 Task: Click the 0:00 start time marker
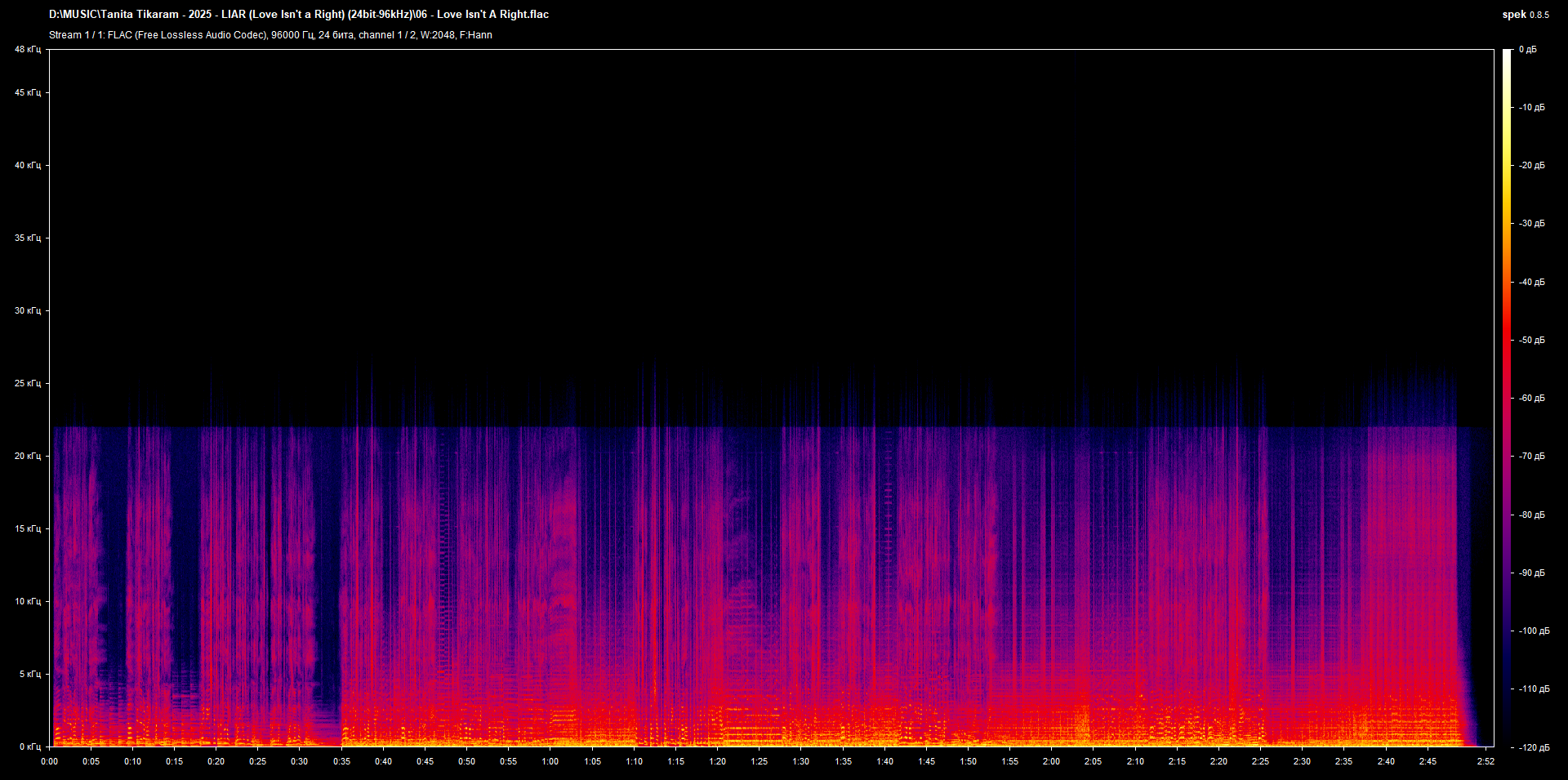(50, 761)
